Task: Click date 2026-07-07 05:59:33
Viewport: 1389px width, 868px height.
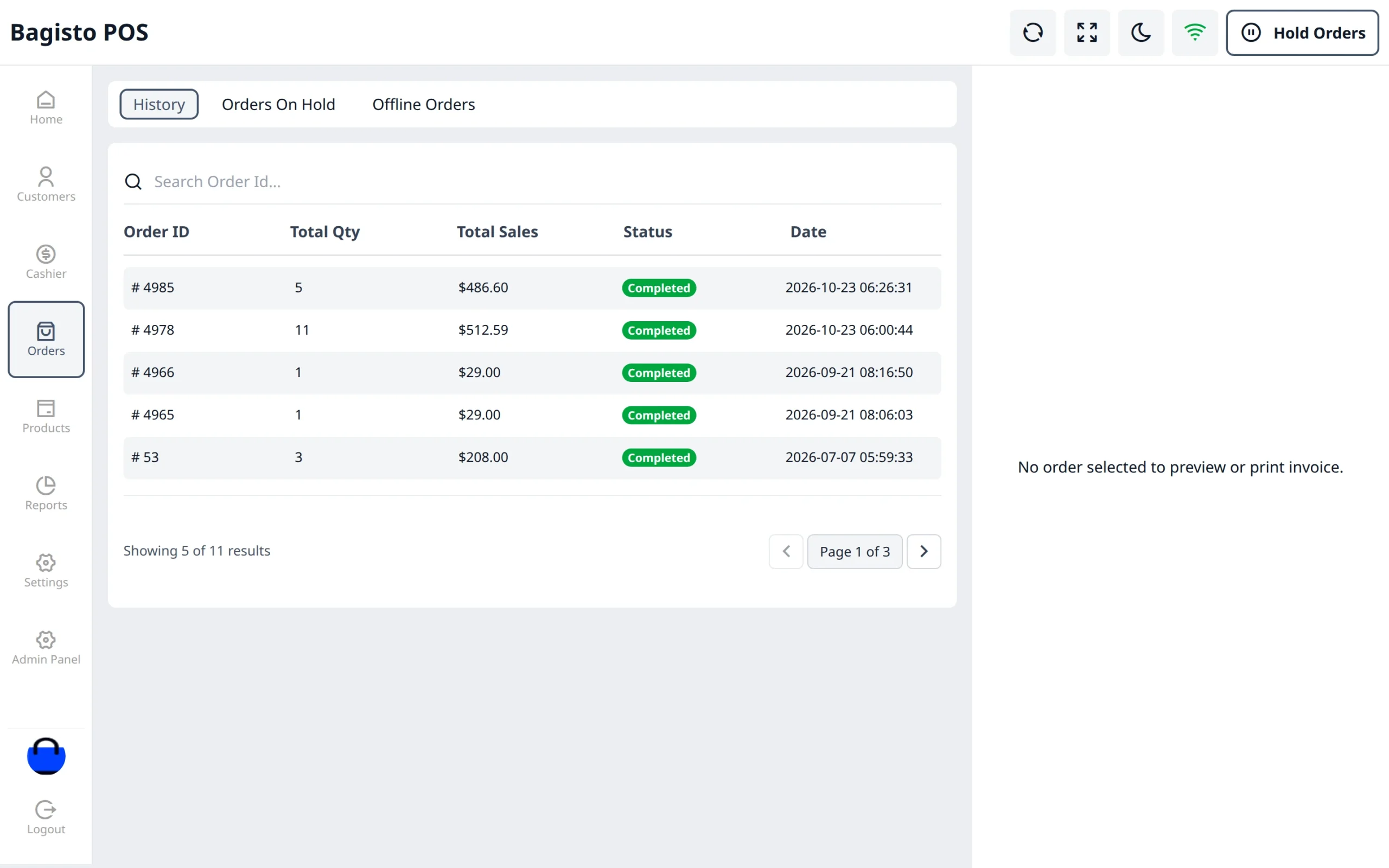Action: click(849, 457)
